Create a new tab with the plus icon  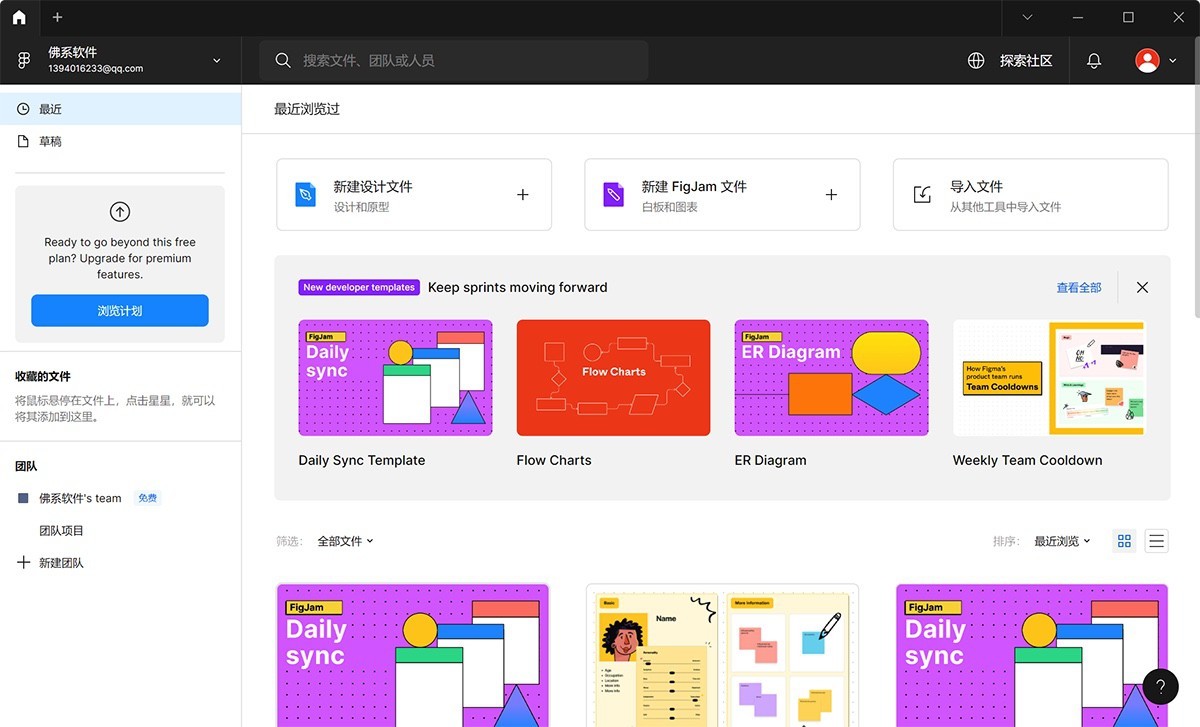(x=57, y=17)
